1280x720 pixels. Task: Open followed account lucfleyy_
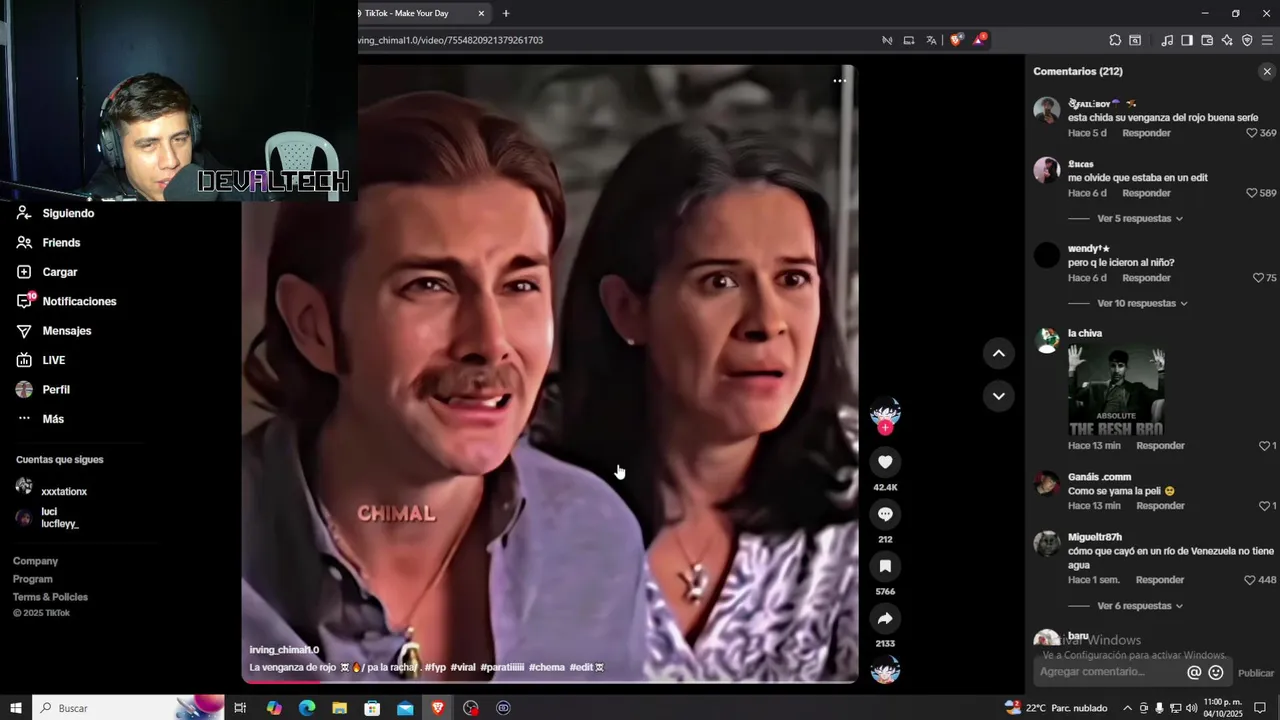(60, 524)
